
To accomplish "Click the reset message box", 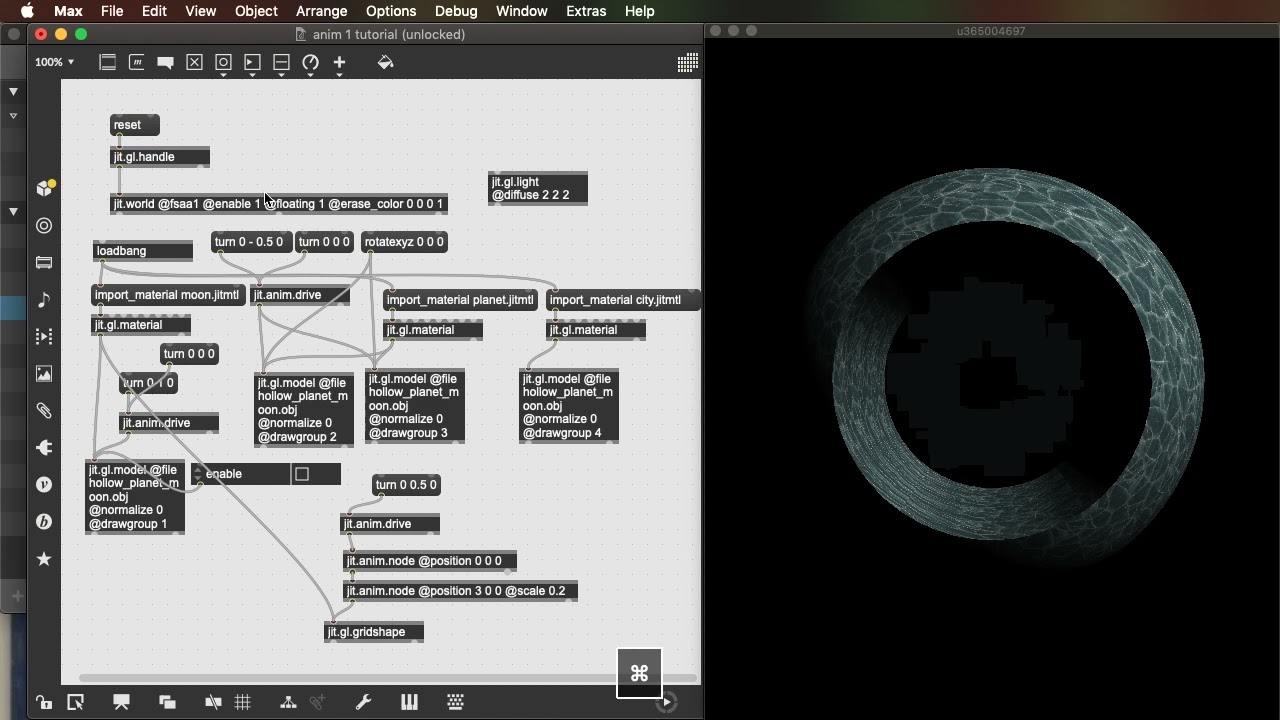I will pyautogui.click(x=134, y=125).
